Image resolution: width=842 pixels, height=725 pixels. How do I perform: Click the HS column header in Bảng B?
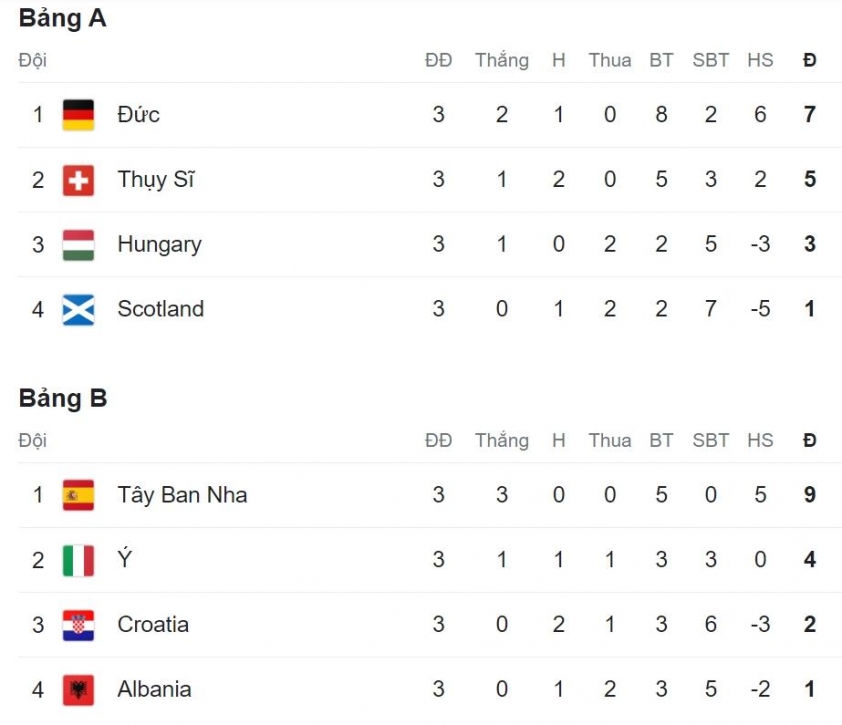click(760, 440)
